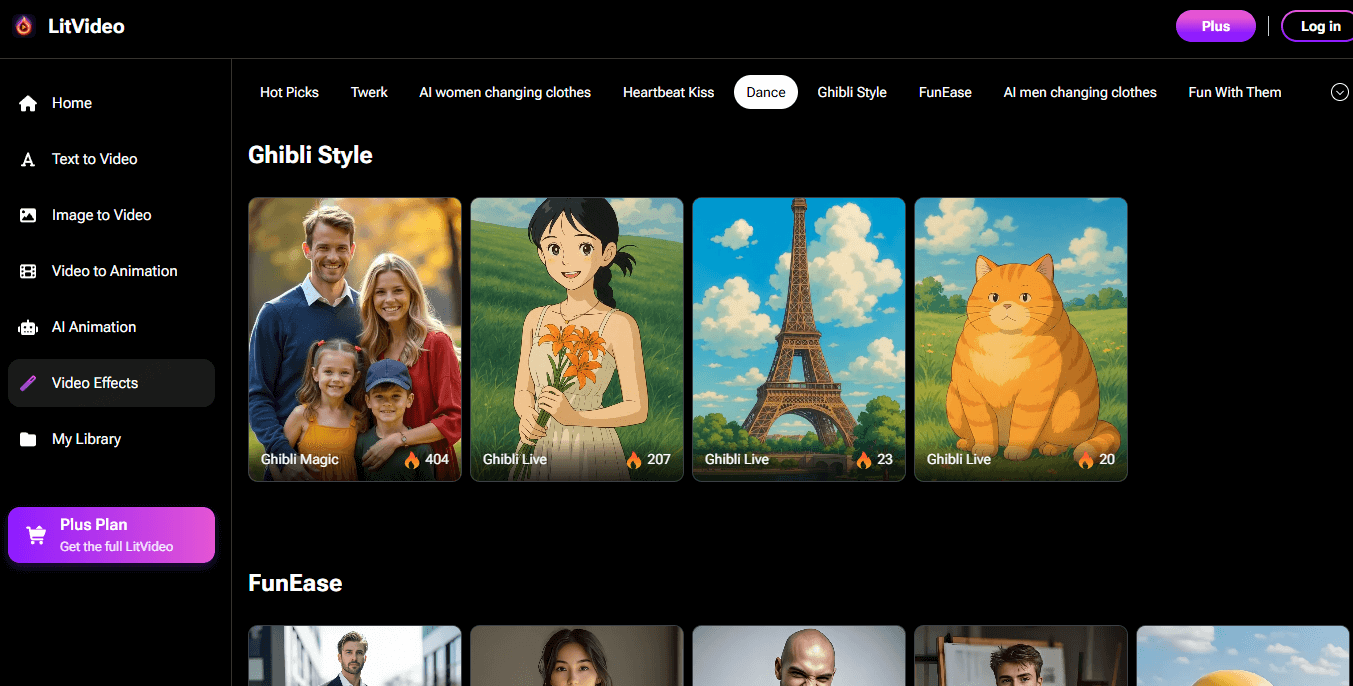This screenshot has height=686, width=1353.
Task: Open the Plus Plan upgrade banner
Action: 111,535
